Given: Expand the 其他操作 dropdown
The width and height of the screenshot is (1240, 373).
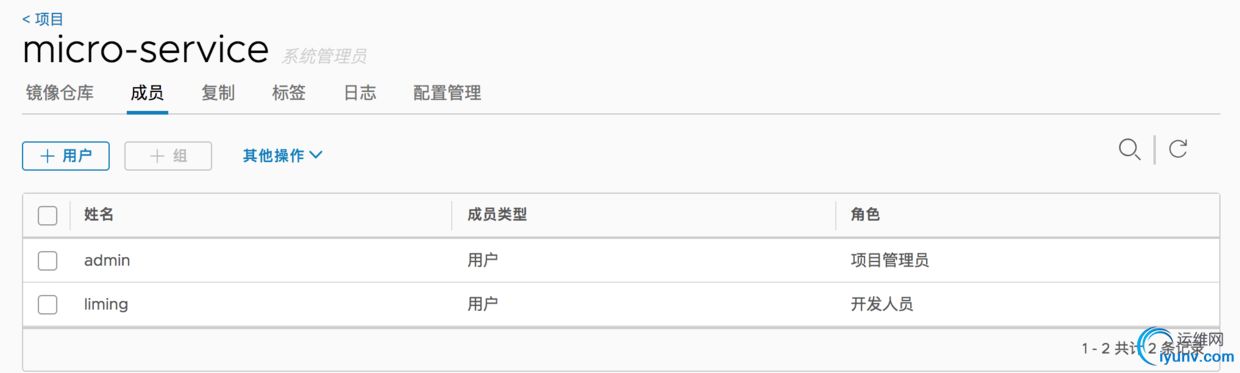Looking at the screenshot, I should coord(283,155).
